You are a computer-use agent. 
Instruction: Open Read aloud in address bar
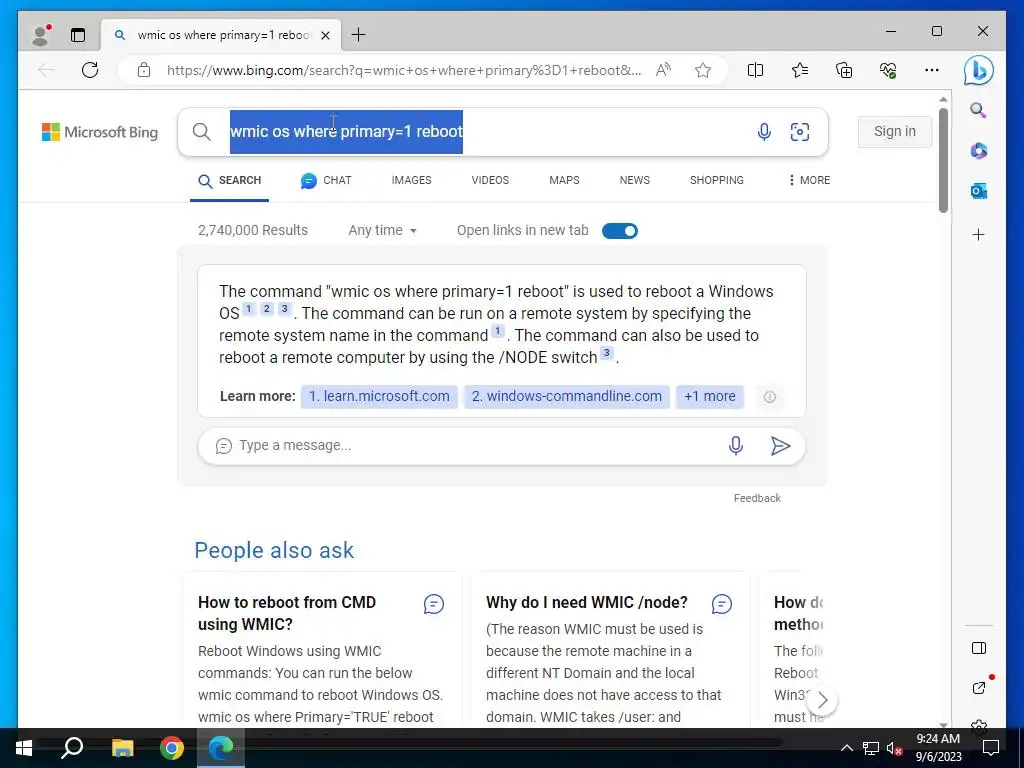pyautogui.click(x=663, y=70)
